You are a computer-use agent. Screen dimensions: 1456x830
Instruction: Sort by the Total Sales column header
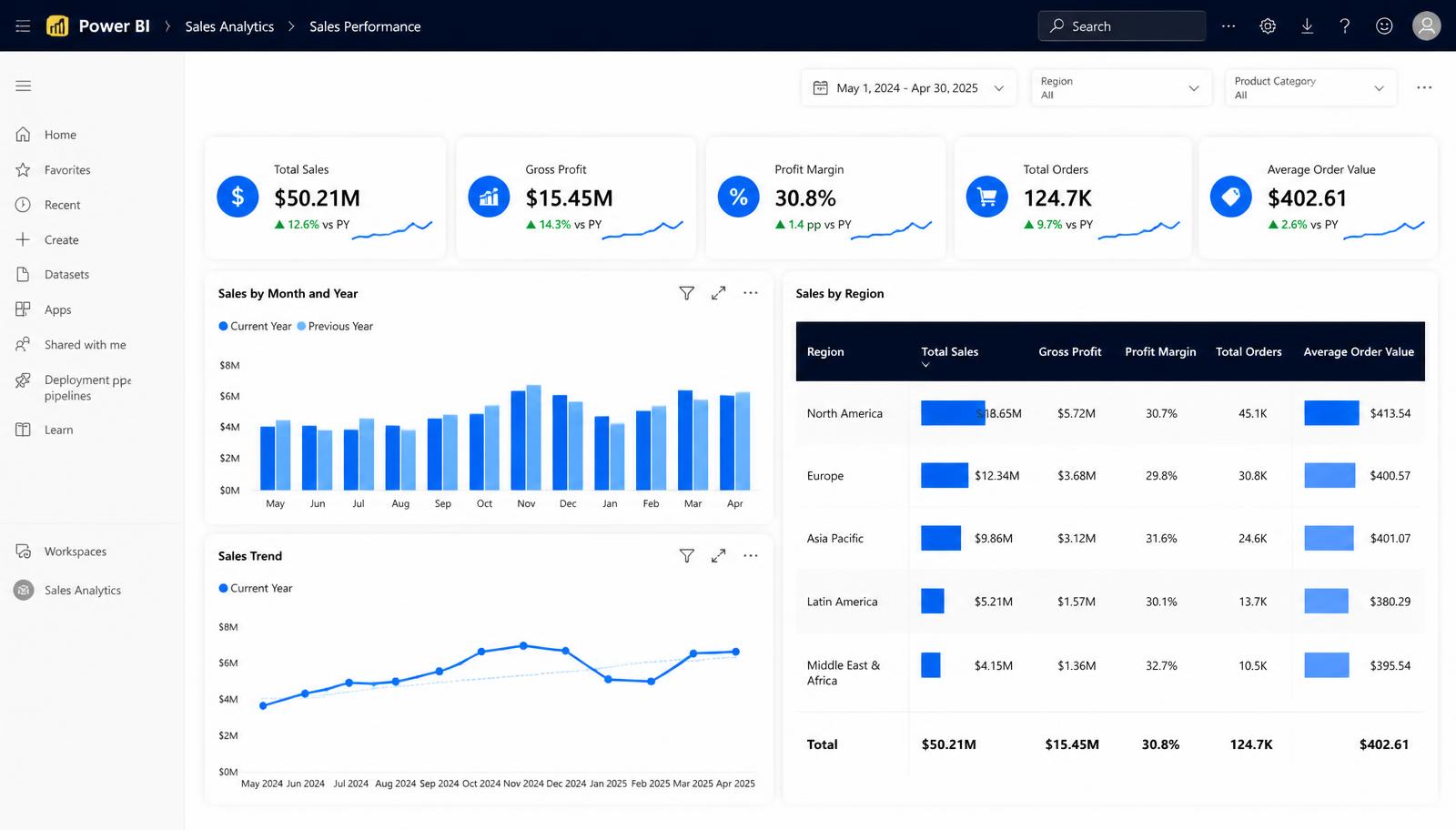coord(949,352)
